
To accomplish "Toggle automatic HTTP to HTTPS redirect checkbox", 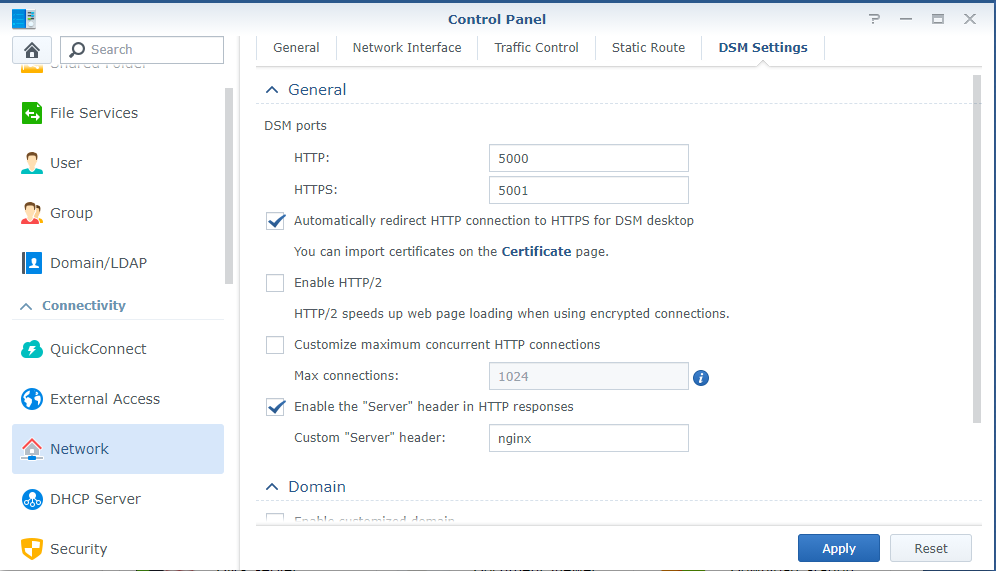I will (x=275, y=221).
